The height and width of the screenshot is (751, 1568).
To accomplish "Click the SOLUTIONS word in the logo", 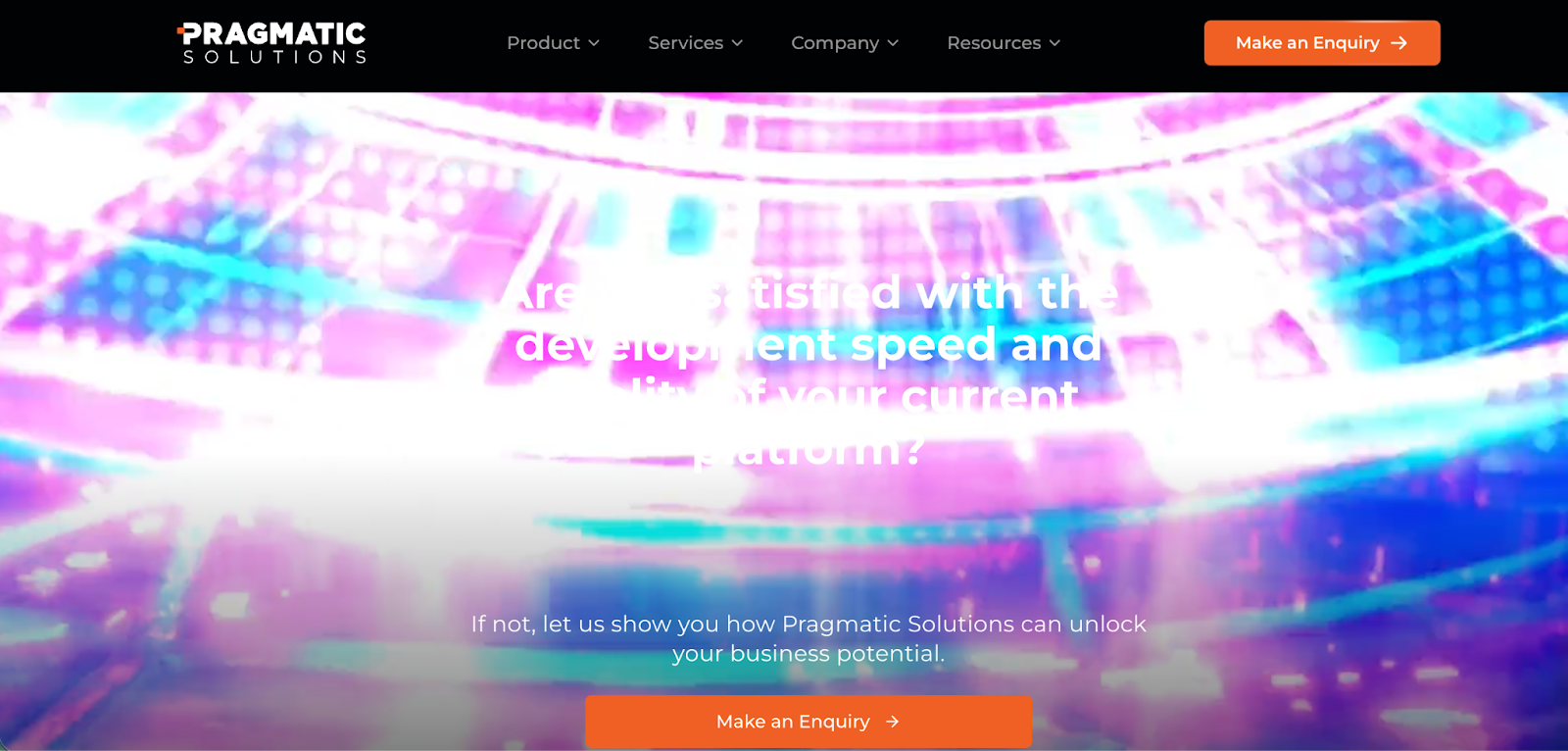I will [x=274, y=57].
